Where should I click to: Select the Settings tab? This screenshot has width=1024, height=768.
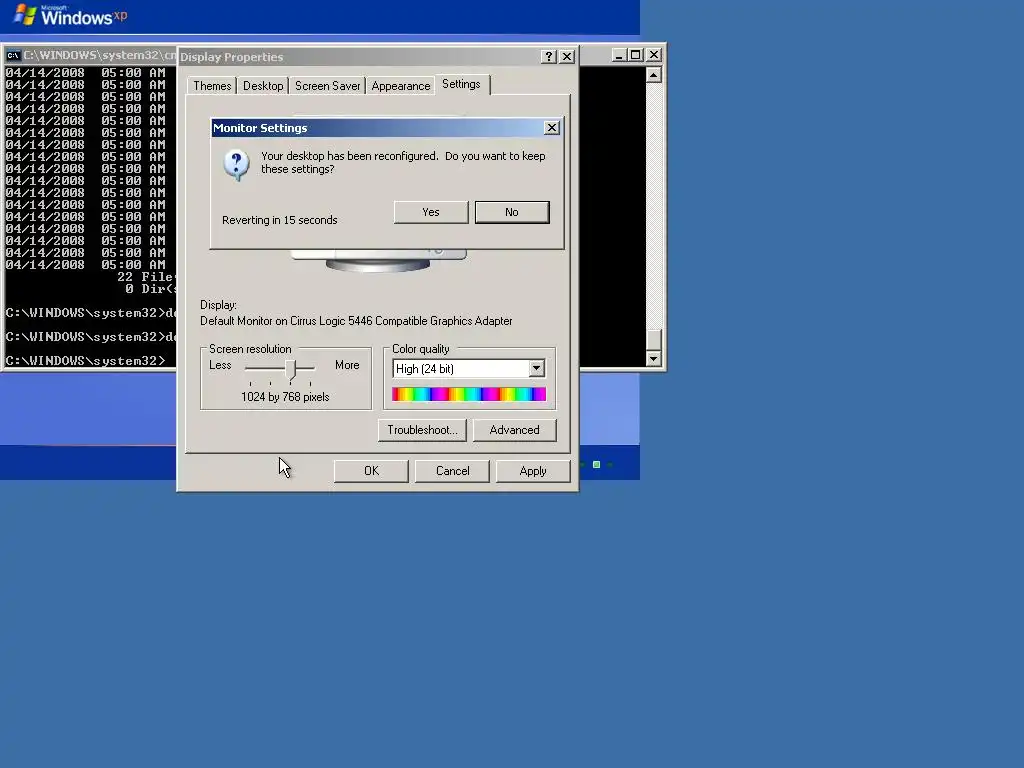[461, 84]
